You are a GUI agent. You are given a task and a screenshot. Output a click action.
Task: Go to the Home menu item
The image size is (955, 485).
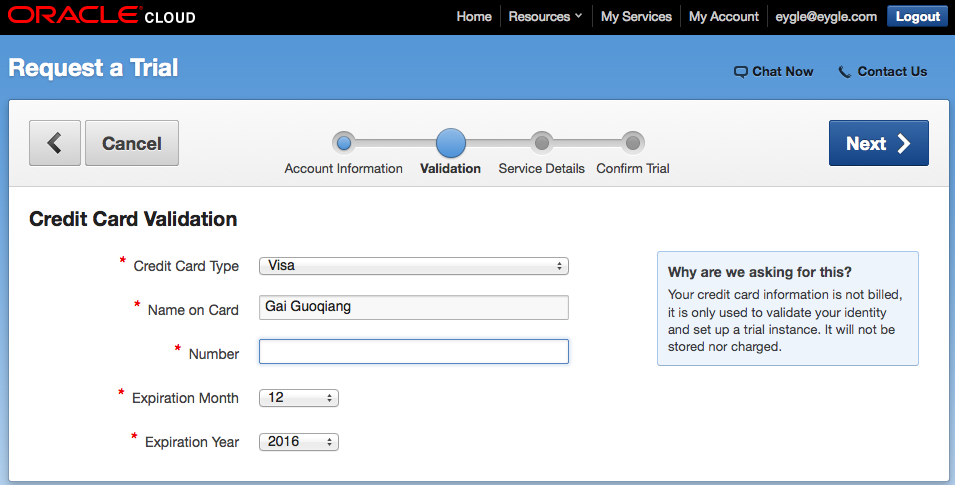(x=474, y=16)
